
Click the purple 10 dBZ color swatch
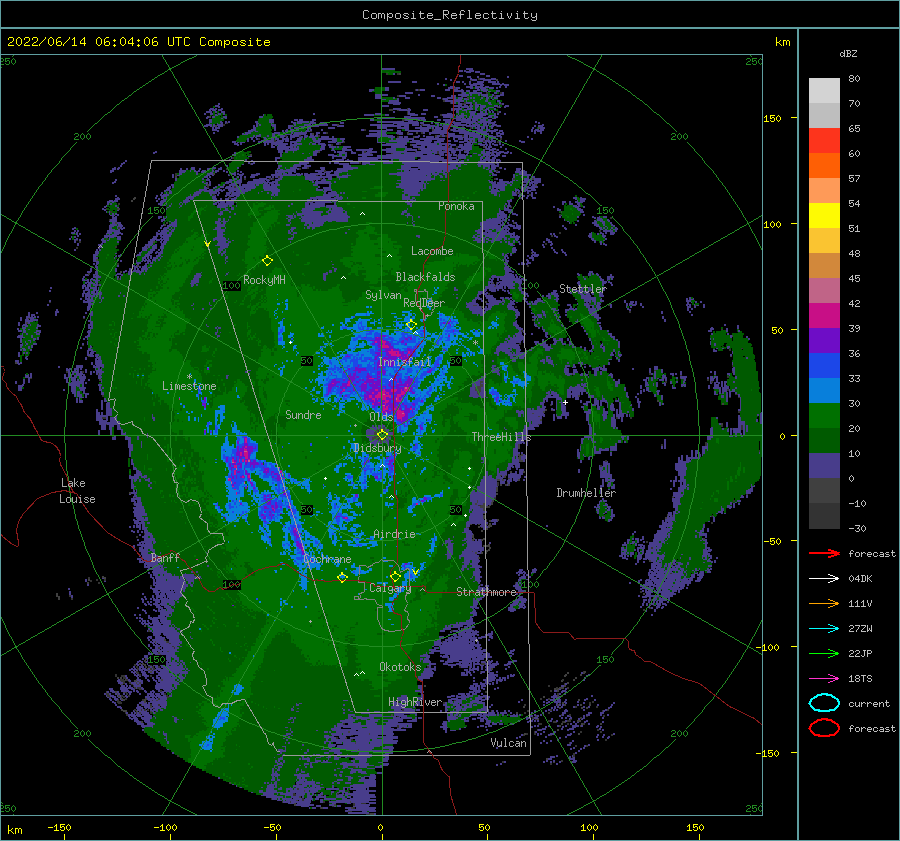pos(824,465)
